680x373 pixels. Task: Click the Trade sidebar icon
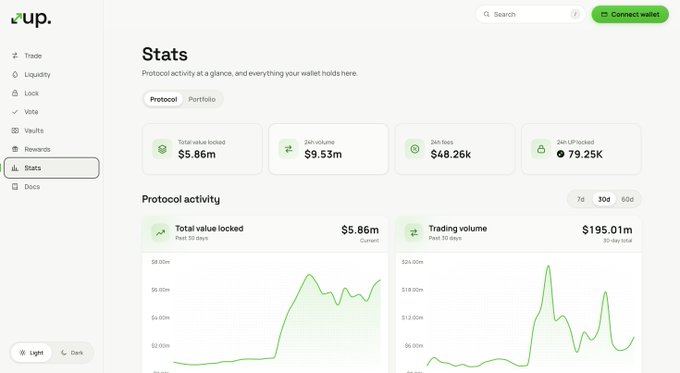pyautogui.click(x=15, y=56)
